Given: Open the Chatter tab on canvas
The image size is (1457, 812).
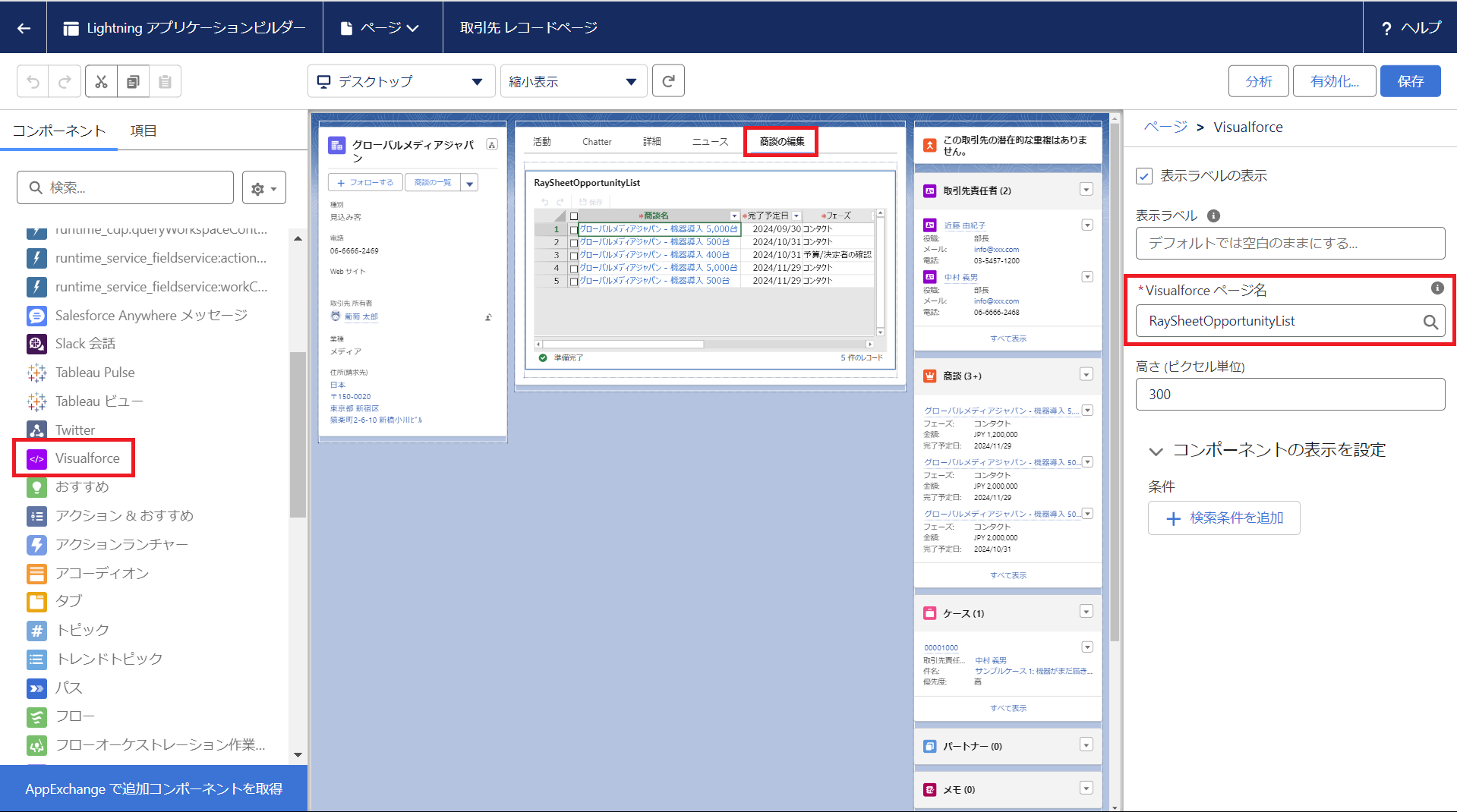Looking at the screenshot, I should tap(597, 142).
